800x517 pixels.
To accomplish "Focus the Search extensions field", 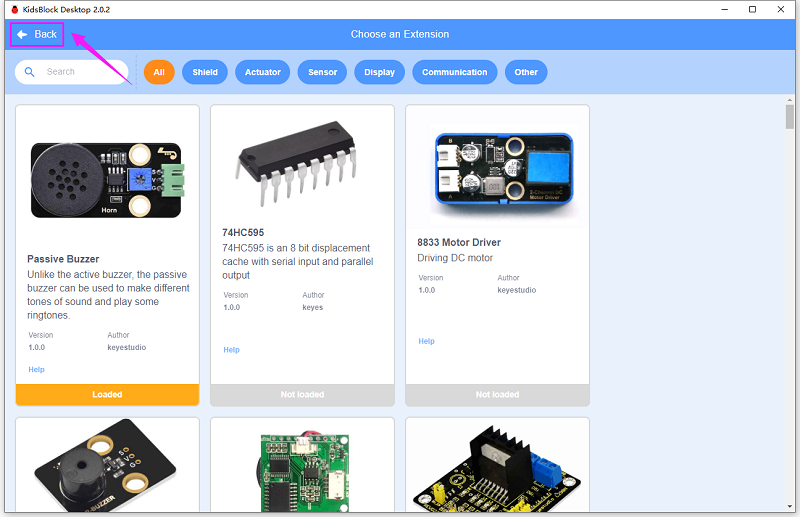I will (71, 72).
